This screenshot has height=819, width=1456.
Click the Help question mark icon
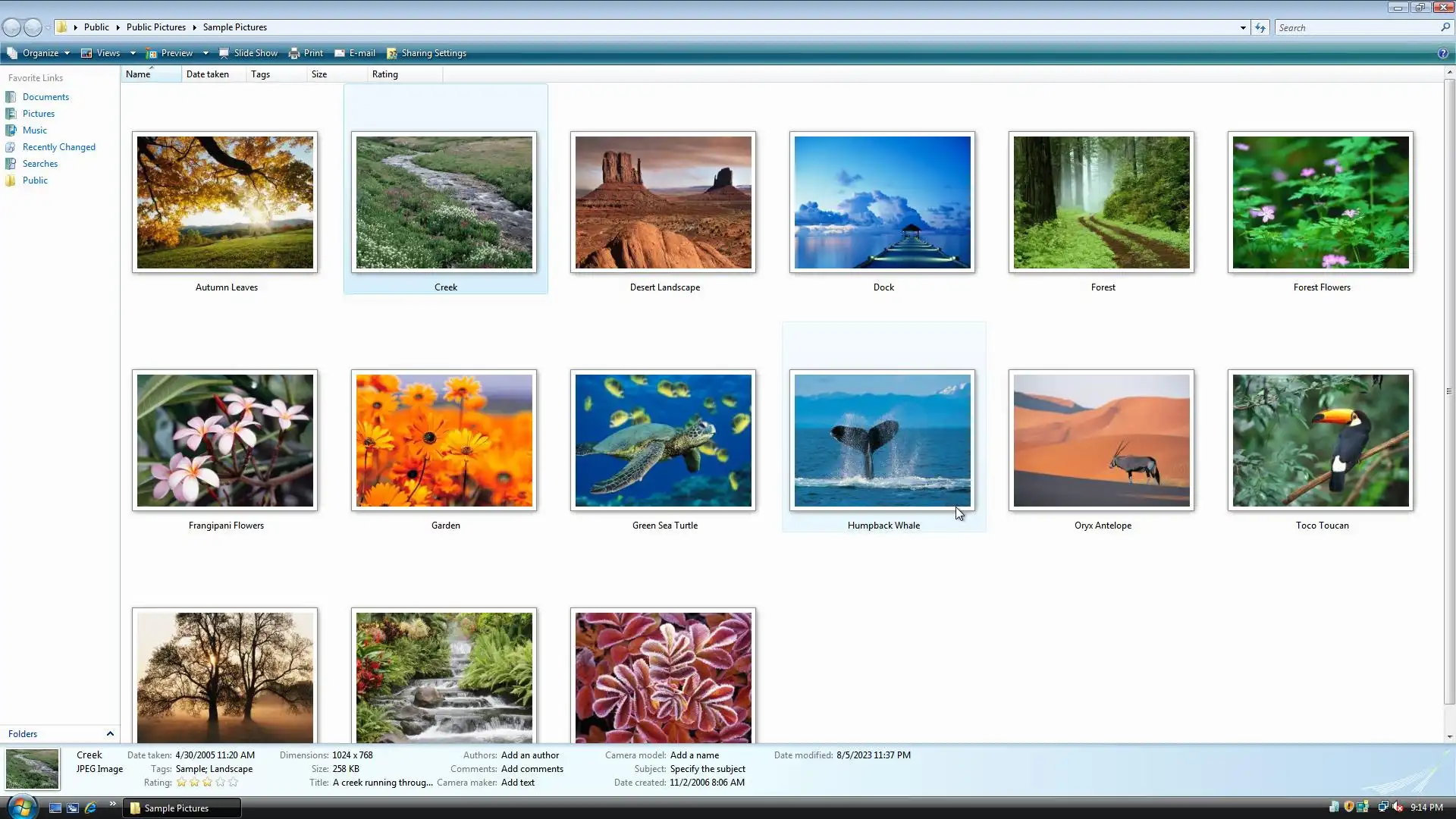pyautogui.click(x=1442, y=53)
